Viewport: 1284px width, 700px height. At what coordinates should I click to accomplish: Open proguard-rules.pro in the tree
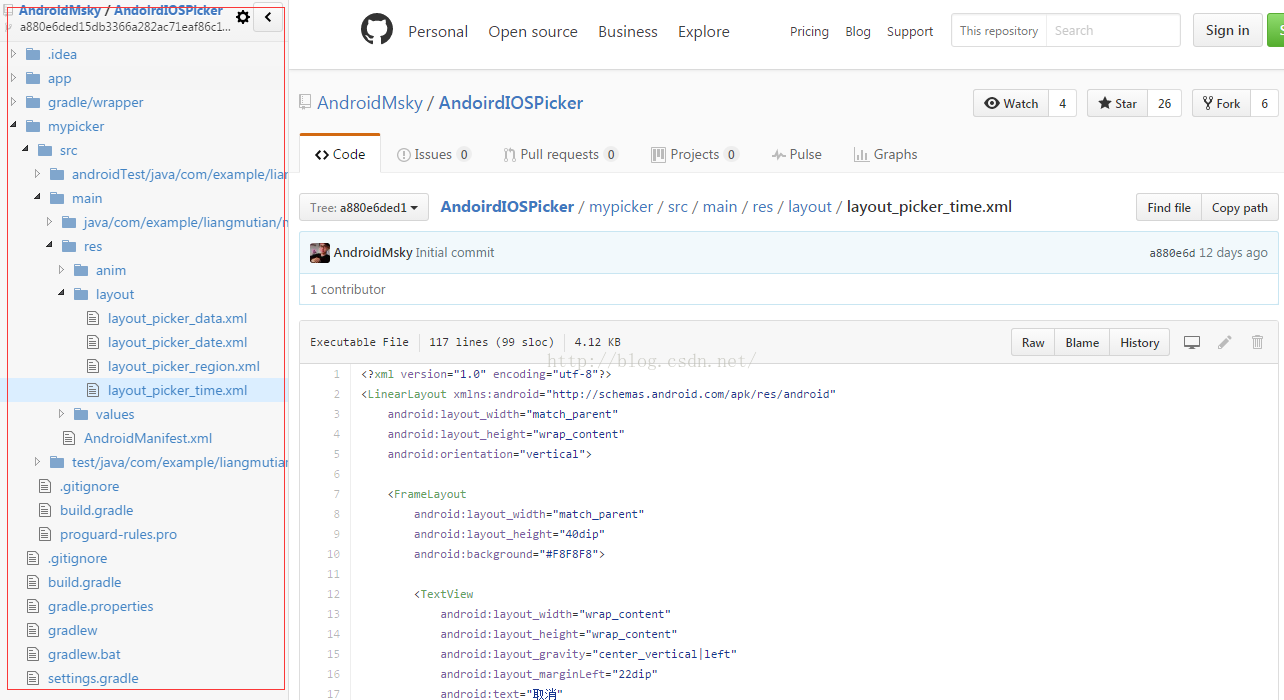tap(118, 534)
